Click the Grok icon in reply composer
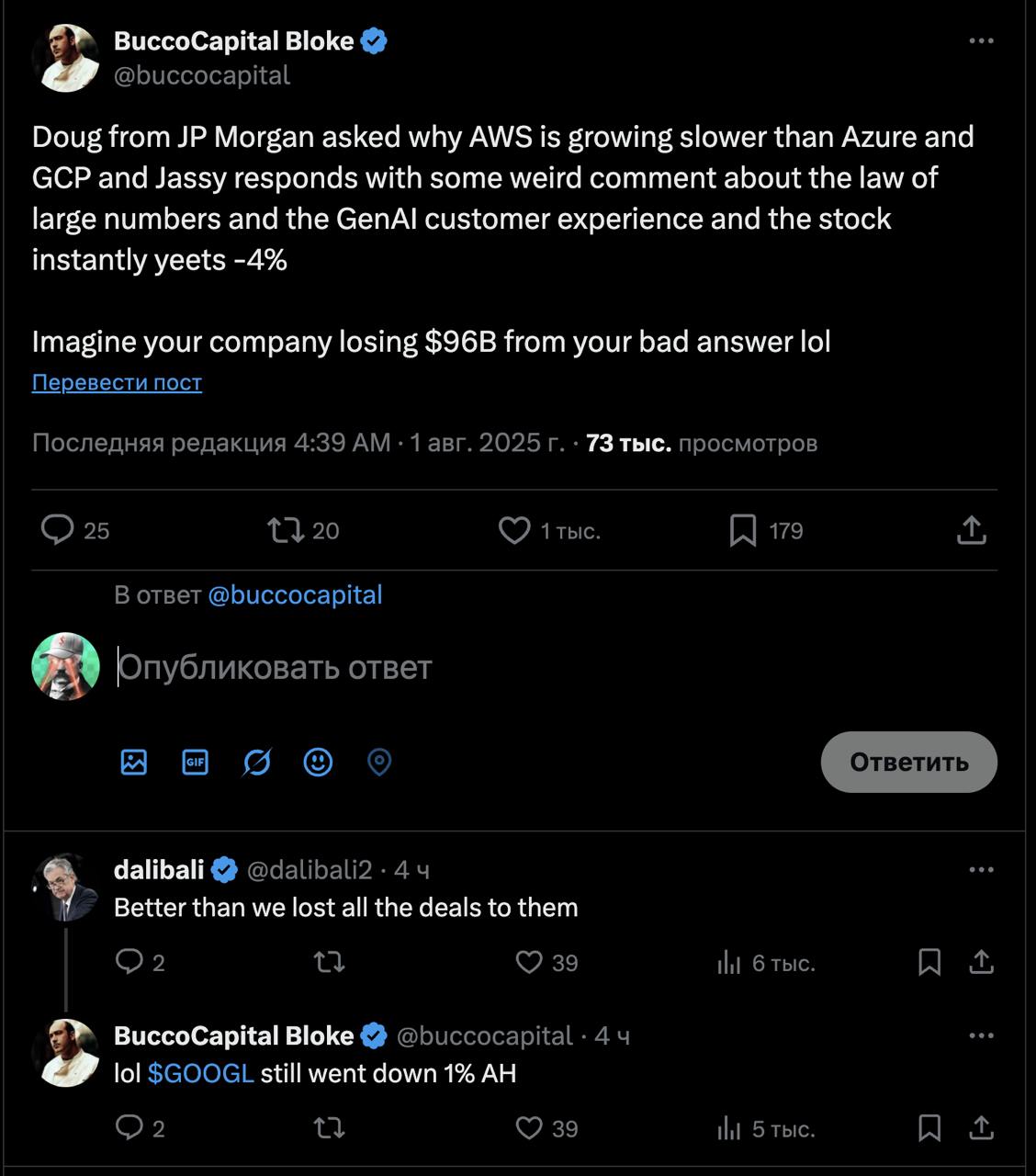Viewport: 1036px width, 1176px height. 257,762
